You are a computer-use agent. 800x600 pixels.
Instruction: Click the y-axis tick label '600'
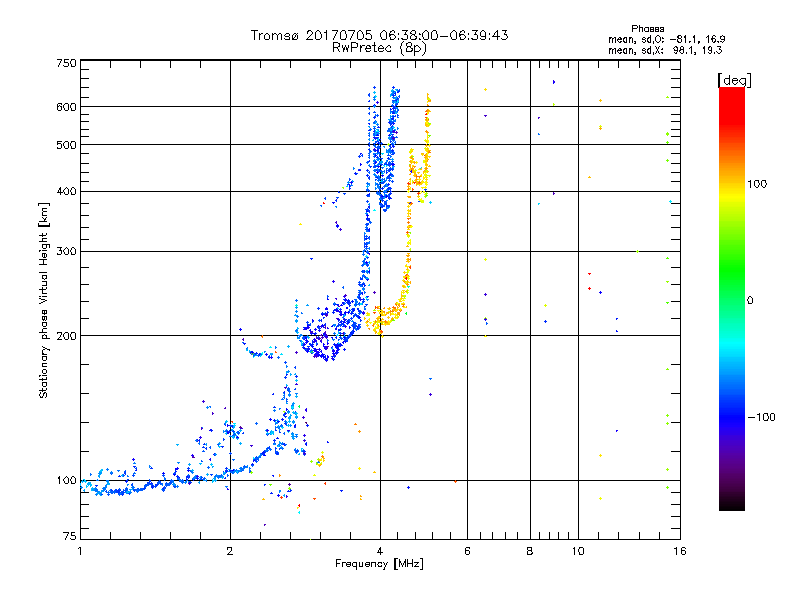tap(66, 107)
